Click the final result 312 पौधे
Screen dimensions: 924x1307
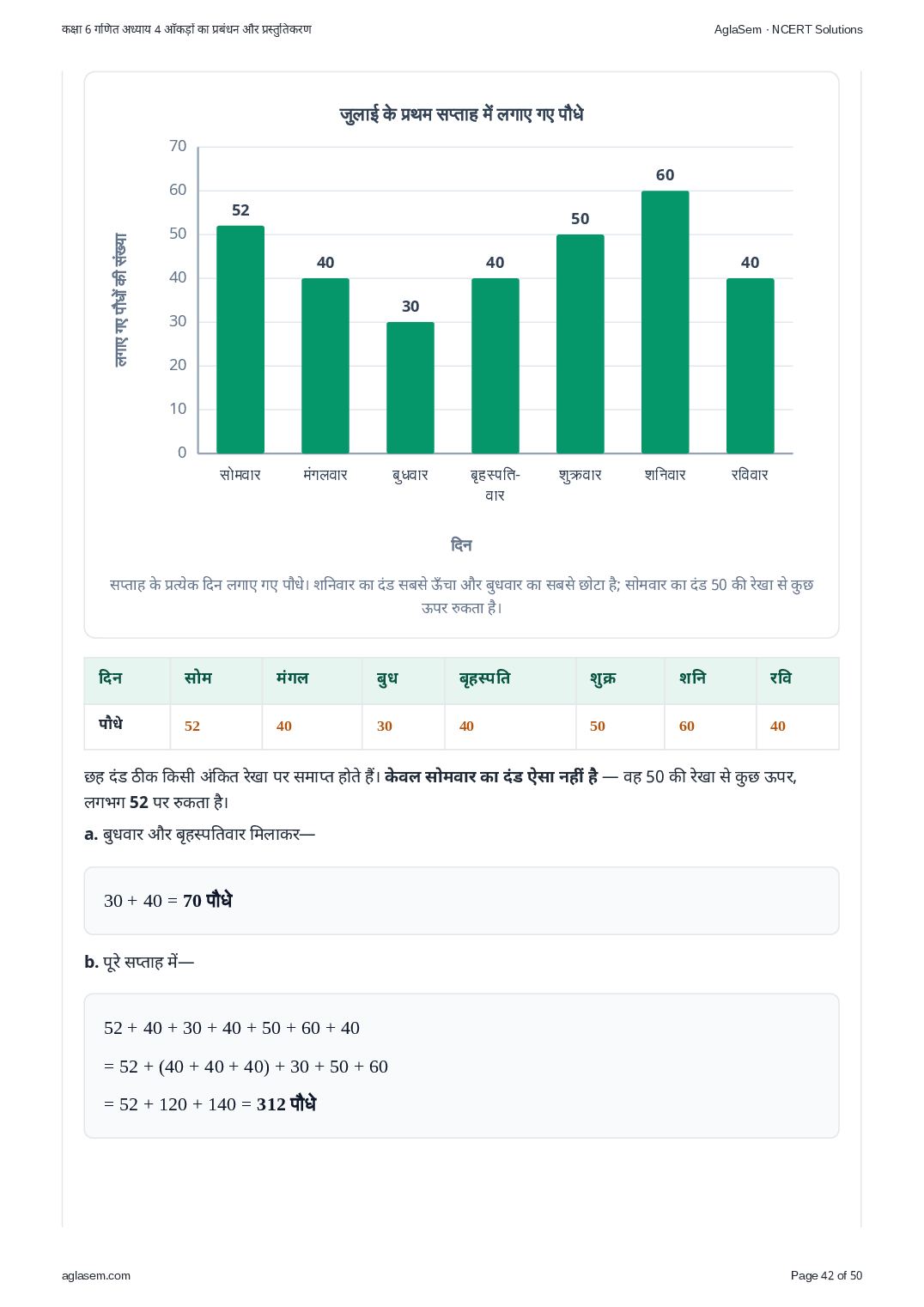[286, 1104]
